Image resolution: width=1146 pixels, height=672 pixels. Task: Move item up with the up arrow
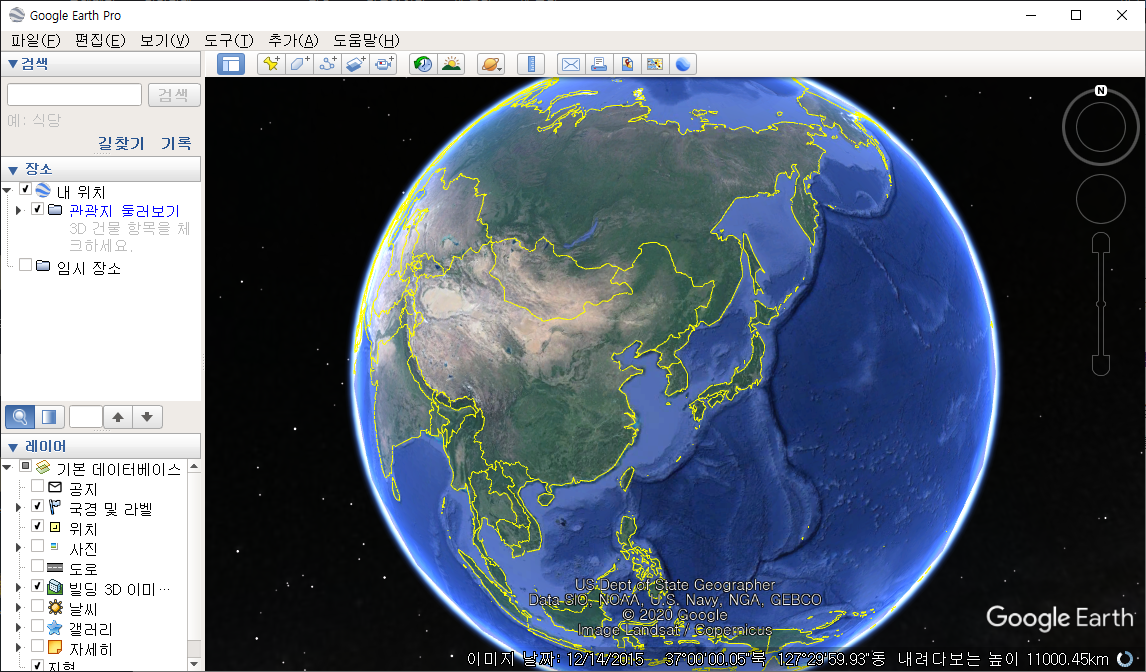(x=118, y=417)
